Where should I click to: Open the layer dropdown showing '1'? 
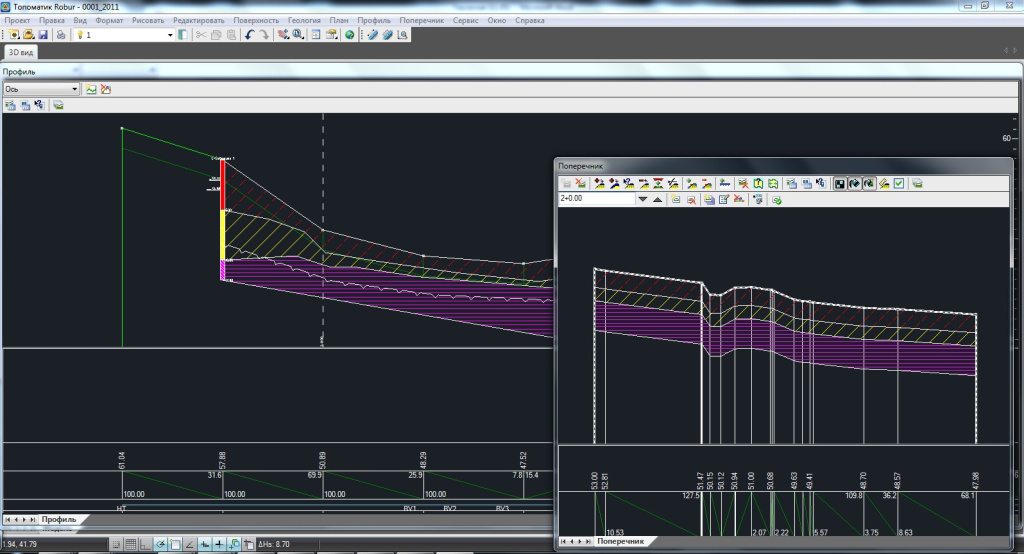pos(169,35)
